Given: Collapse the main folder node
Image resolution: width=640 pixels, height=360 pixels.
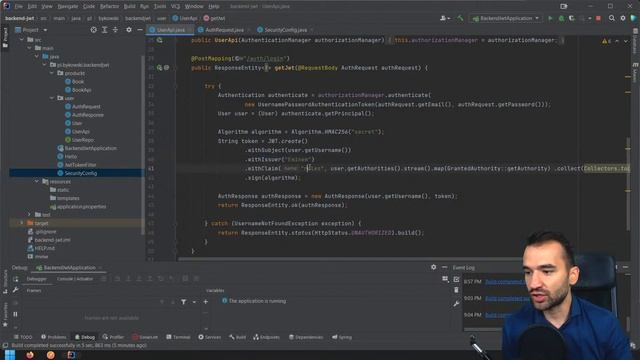Looking at the screenshot, I should pyautogui.click(x=29, y=48).
